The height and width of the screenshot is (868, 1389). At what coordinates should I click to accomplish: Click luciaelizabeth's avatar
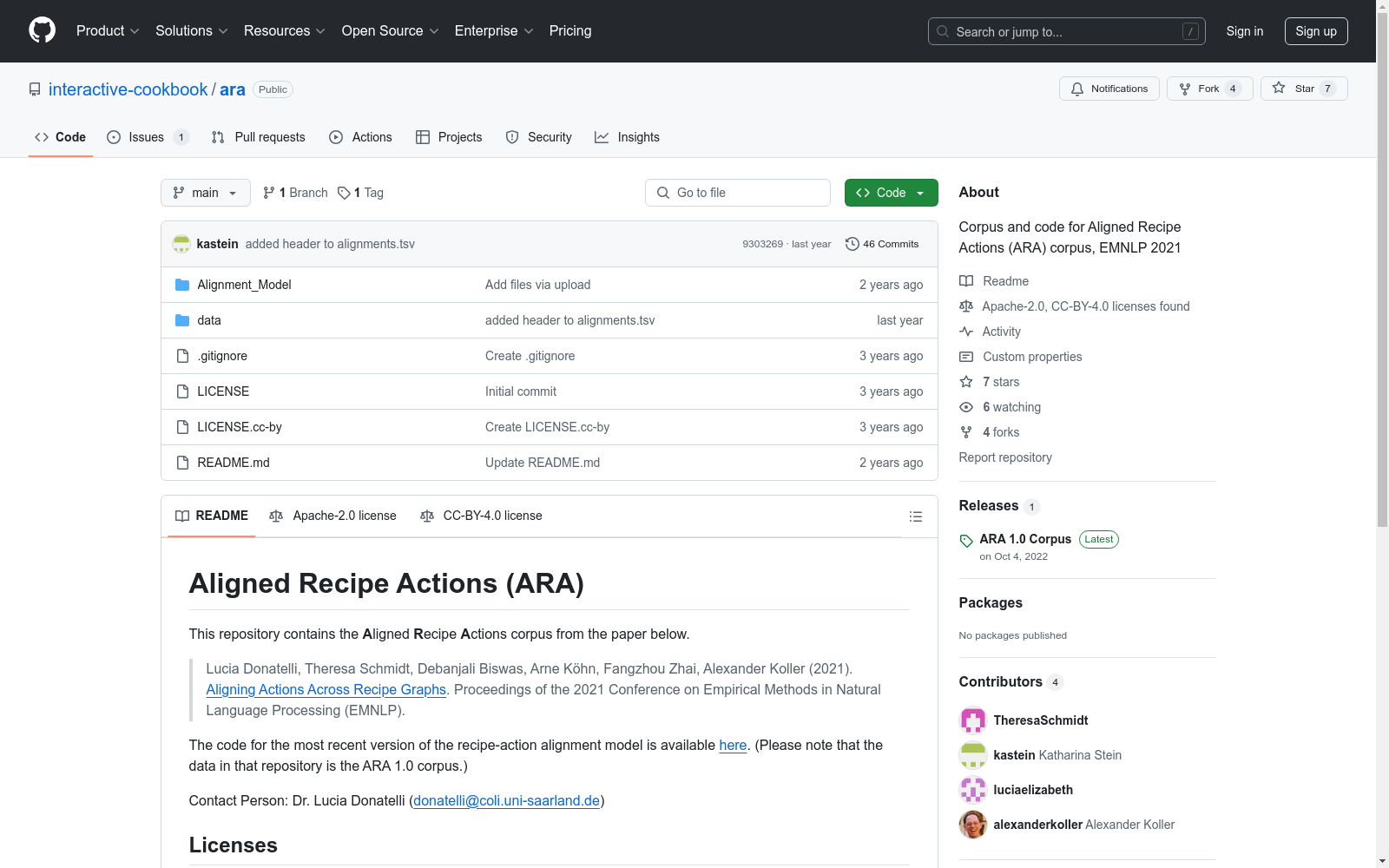click(973, 790)
